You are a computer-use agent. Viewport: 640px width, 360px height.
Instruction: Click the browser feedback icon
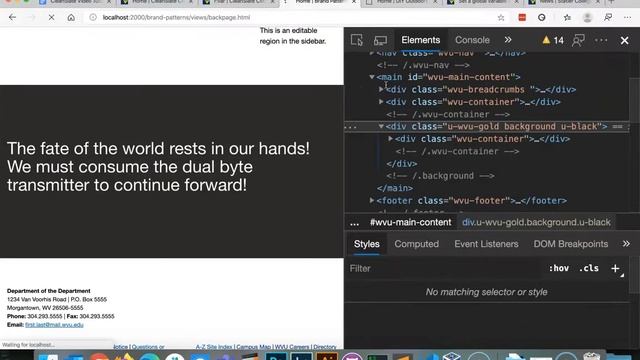coord(608,18)
